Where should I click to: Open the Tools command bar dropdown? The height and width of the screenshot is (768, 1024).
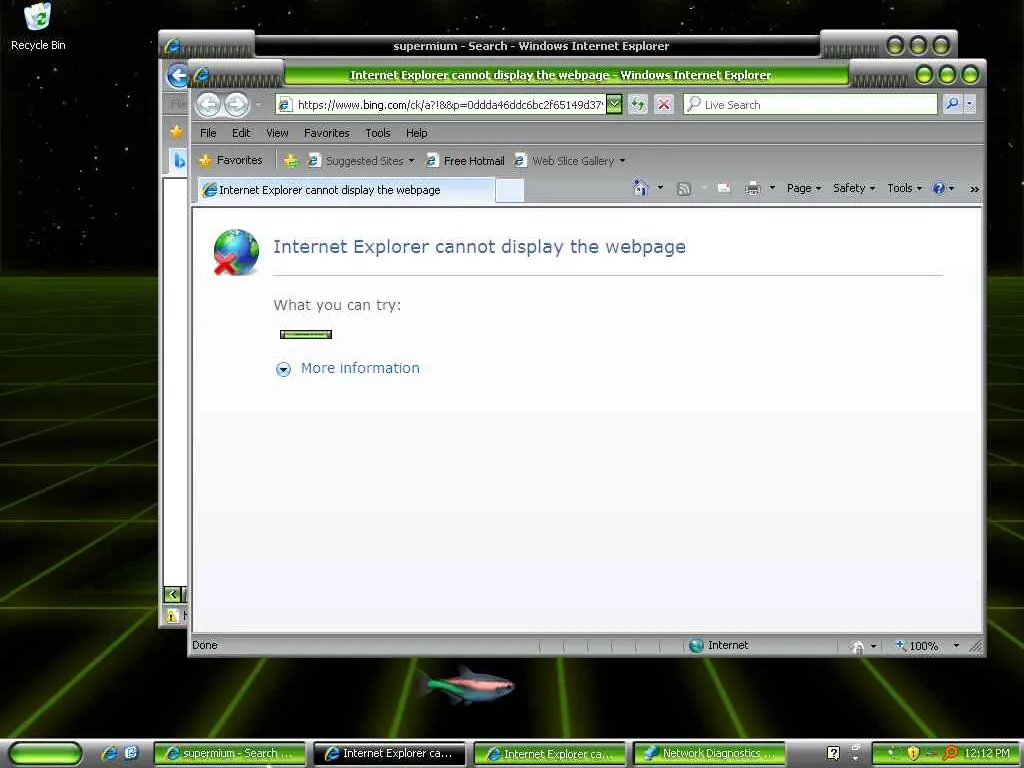tap(904, 188)
